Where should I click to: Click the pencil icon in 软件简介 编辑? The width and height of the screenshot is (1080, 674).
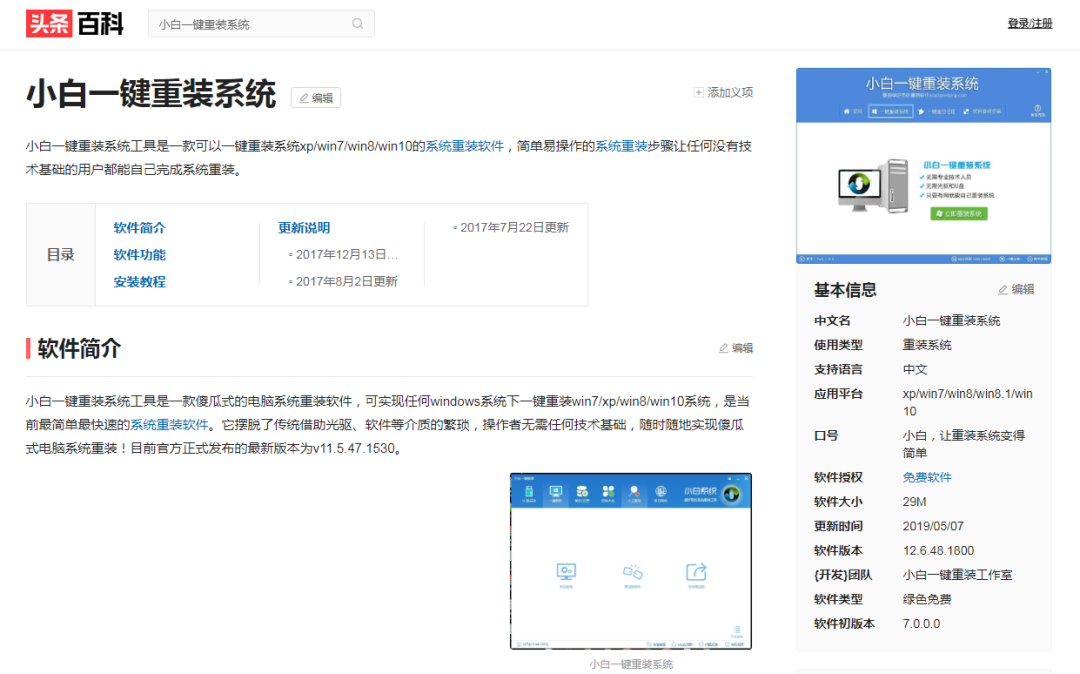point(723,348)
